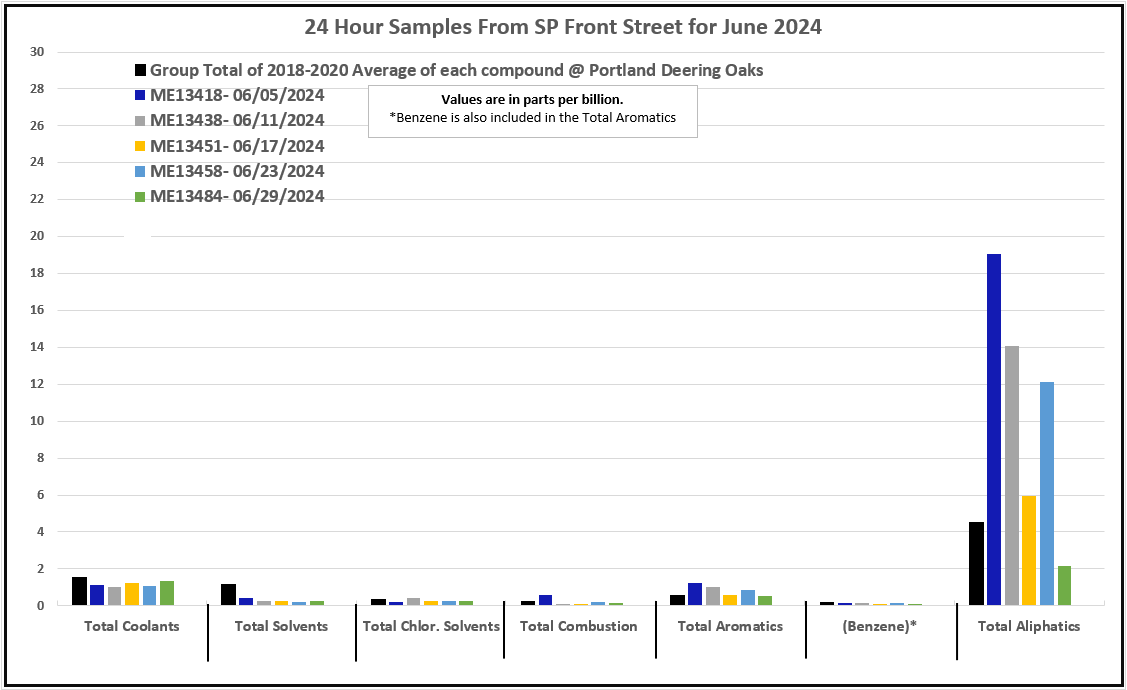Screen dimensions: 1127x690
Task: Click the gray Total Aliphatics bar
Action: (x=1011, y=475)
